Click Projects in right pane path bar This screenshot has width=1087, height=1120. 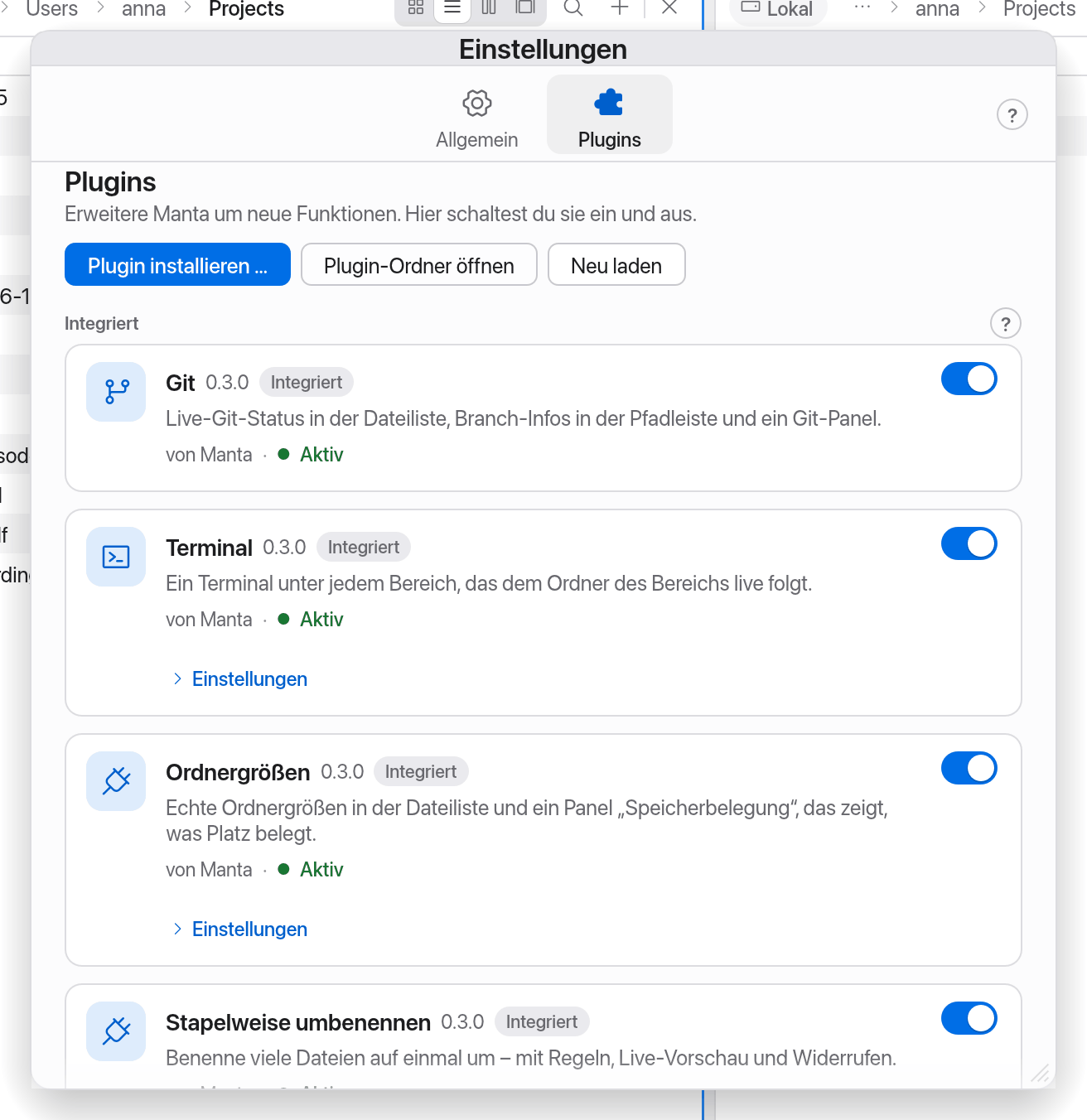(x=1040, y=9)
